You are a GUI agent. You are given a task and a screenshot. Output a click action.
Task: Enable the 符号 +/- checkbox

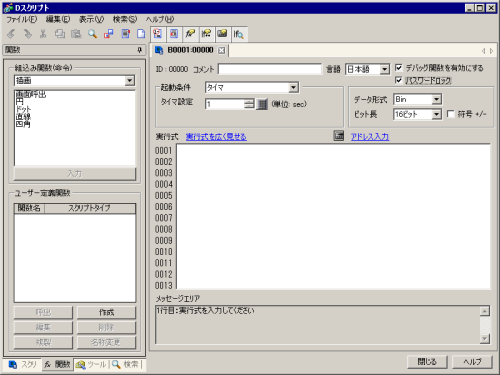451,114
